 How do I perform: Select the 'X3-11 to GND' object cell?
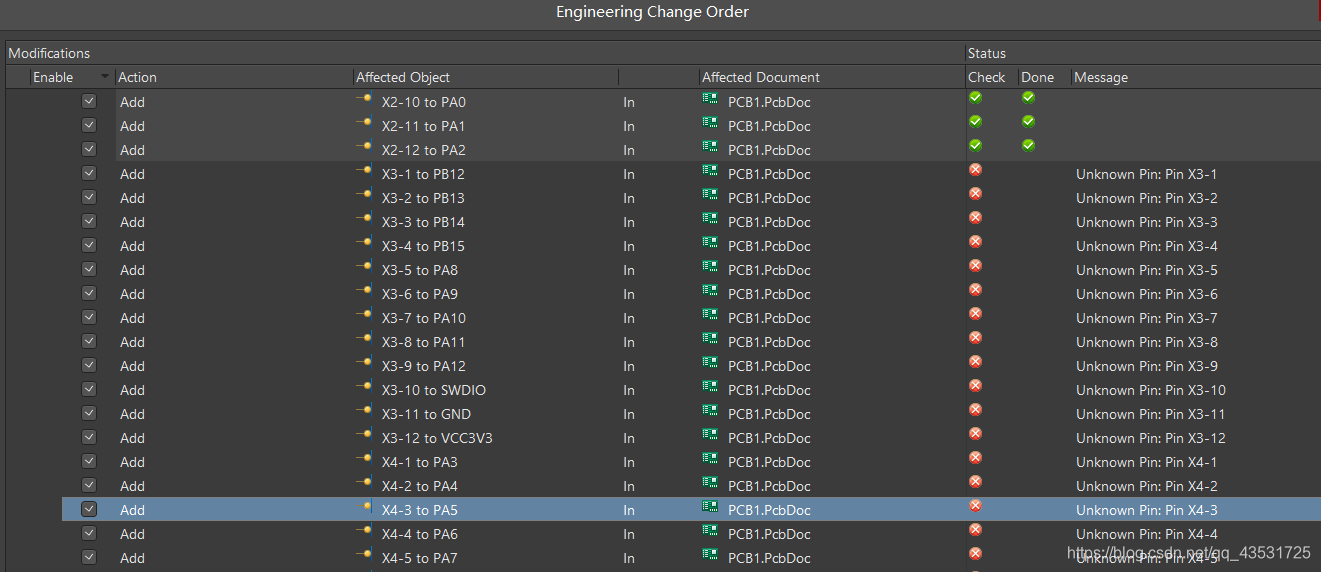[x=426, y=414]
